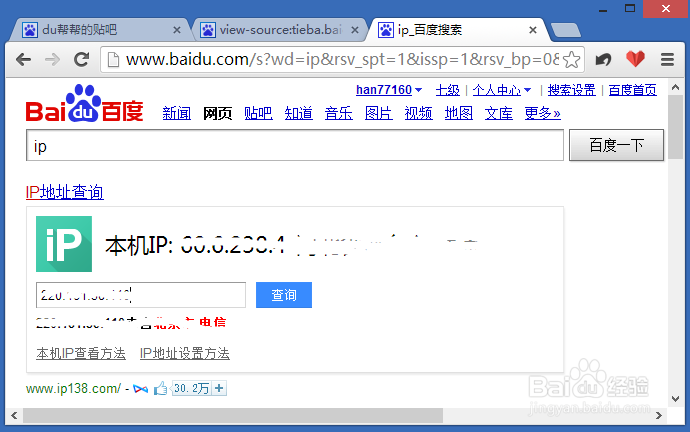Click the 30.2万 likes count
The image size is (690, 432).
pos(191,388)
